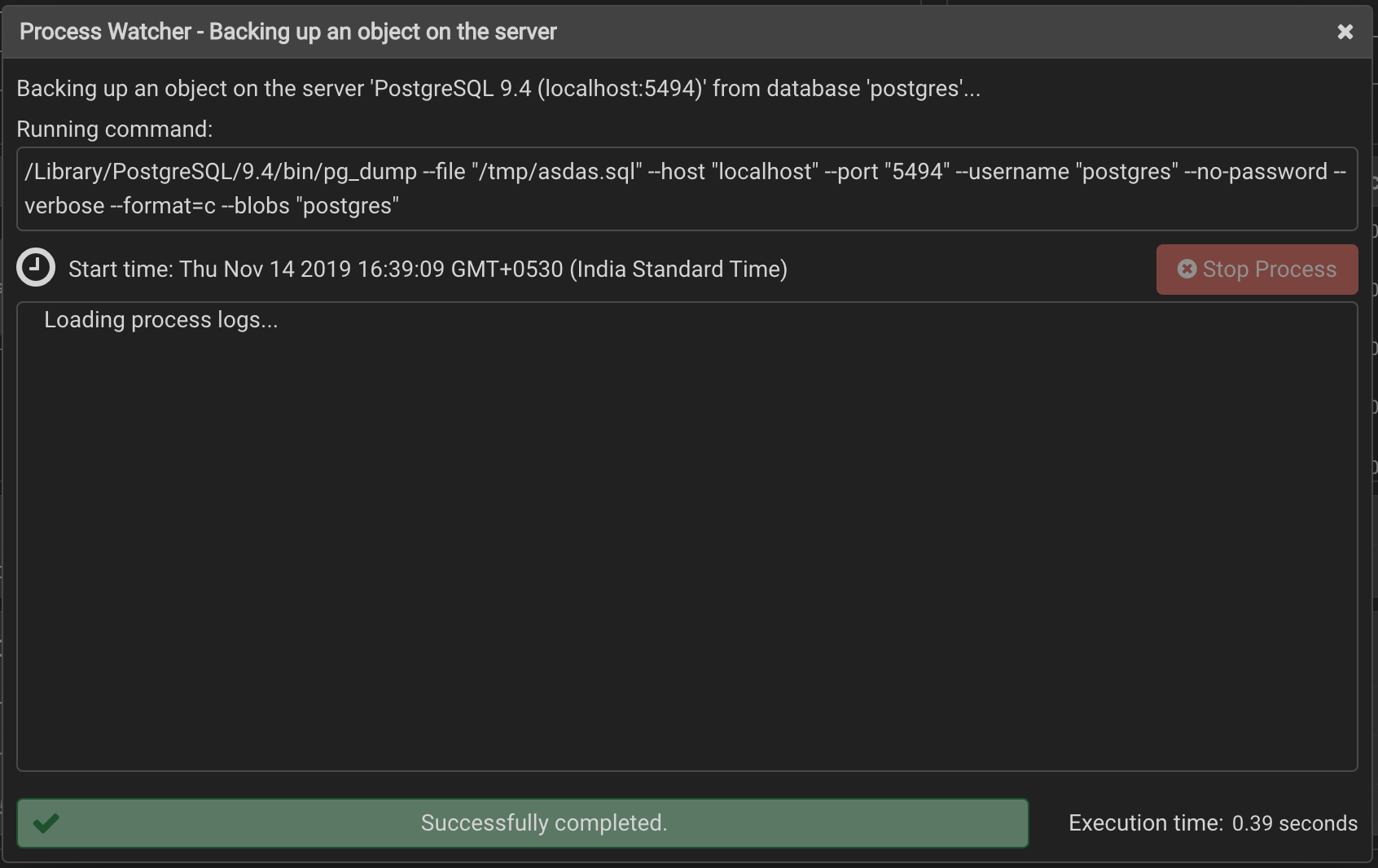1378x868 pixels.
Task: Click the --format=c option in command
Action: point(163,206)
